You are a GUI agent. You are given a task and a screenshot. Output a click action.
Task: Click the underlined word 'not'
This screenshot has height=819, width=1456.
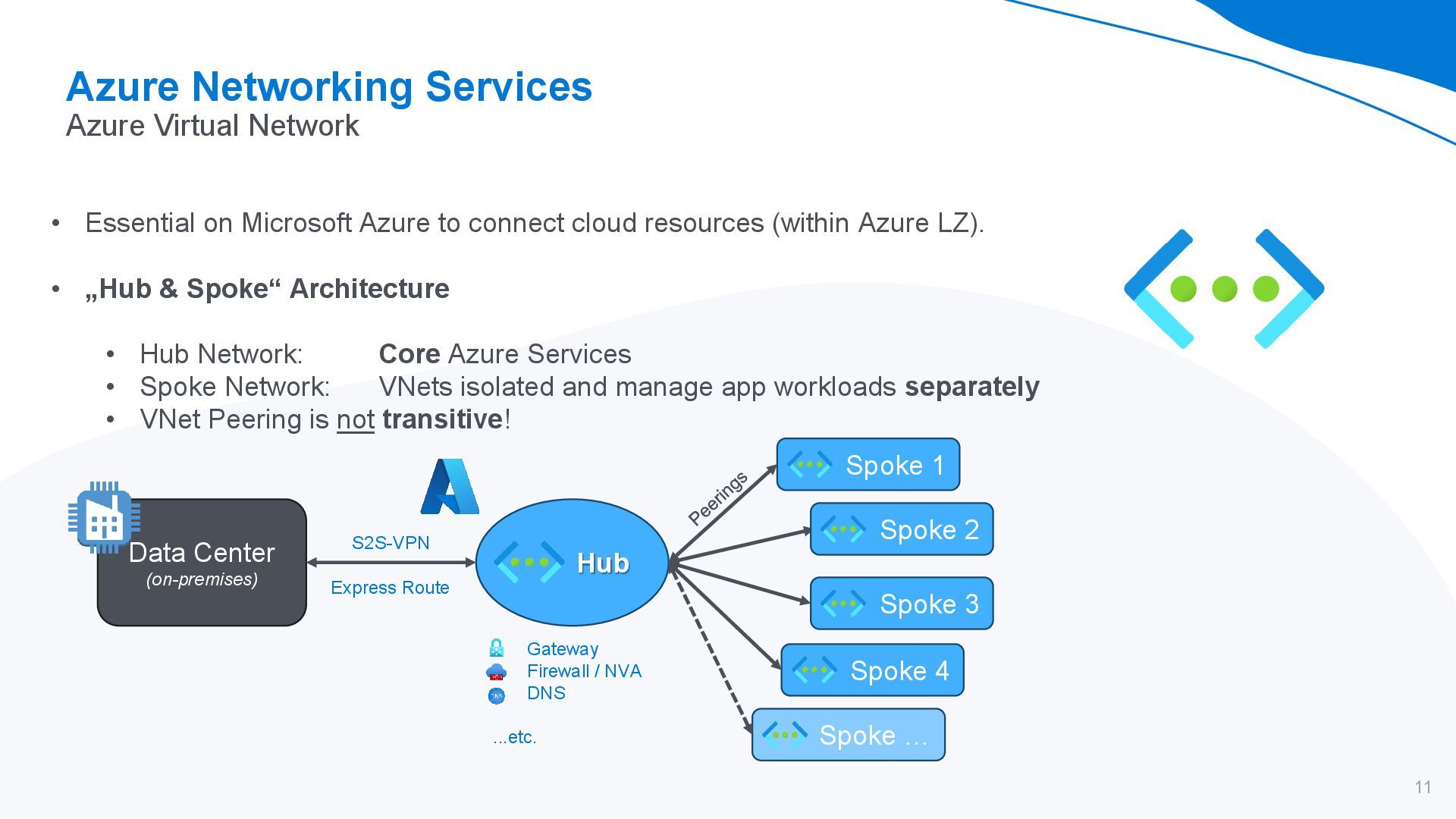355,419
